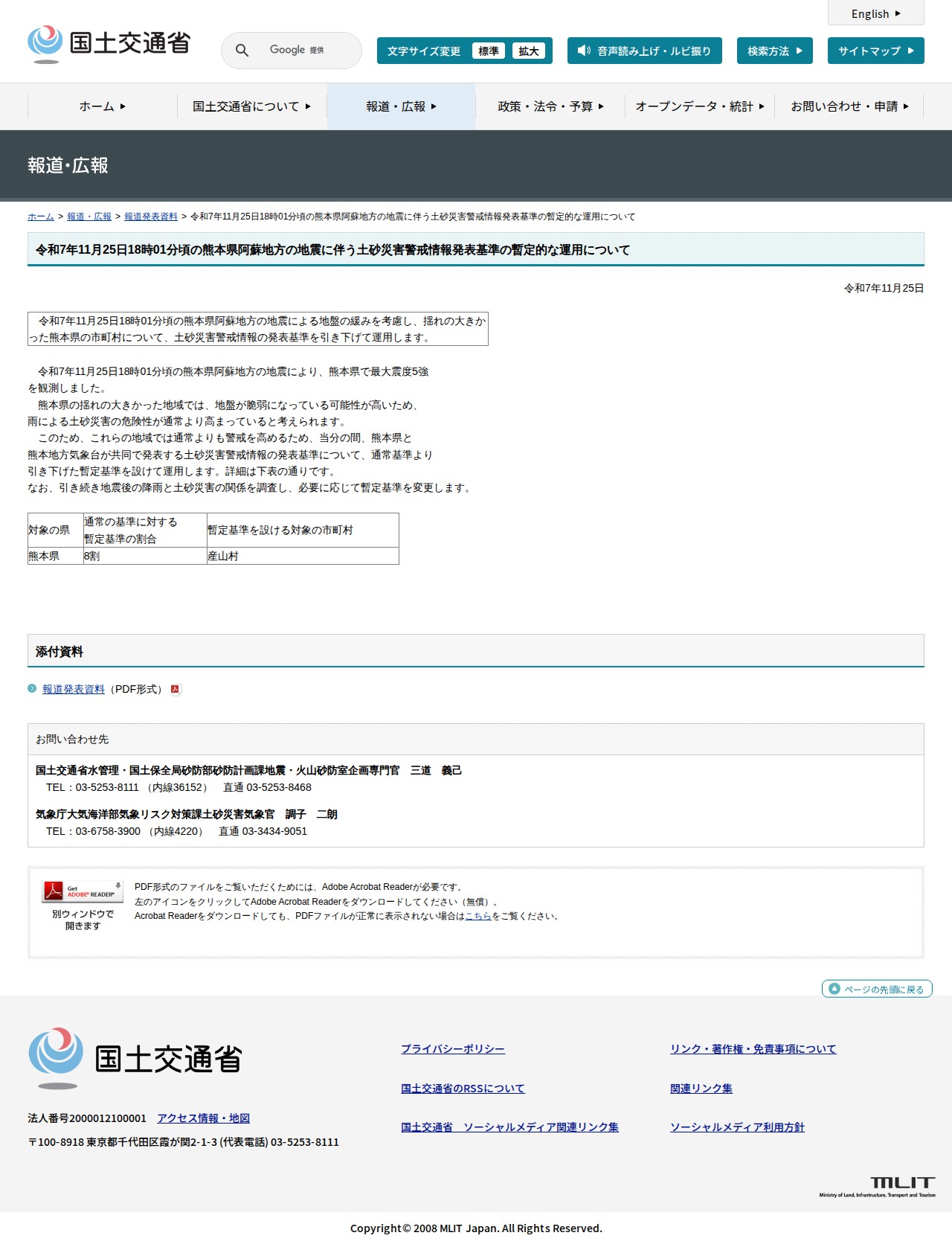
Task: Open the 報道発表資料 PDF link
Action: click(74, 689)
